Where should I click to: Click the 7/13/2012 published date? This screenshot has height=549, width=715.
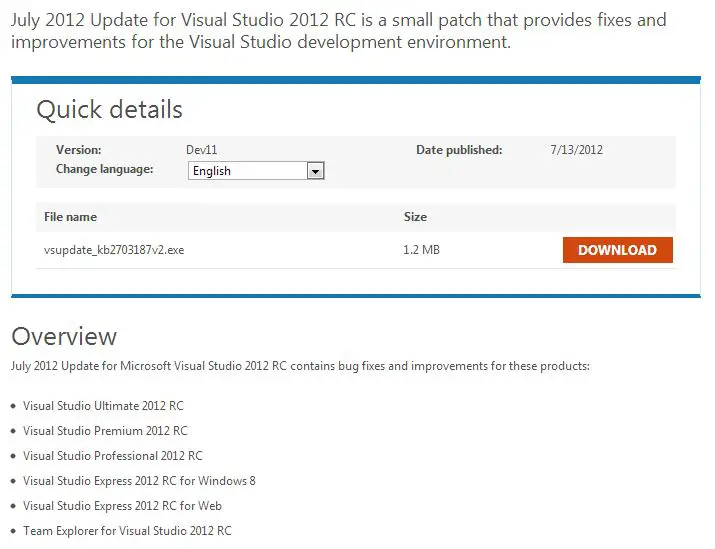(x=576, y=150)
